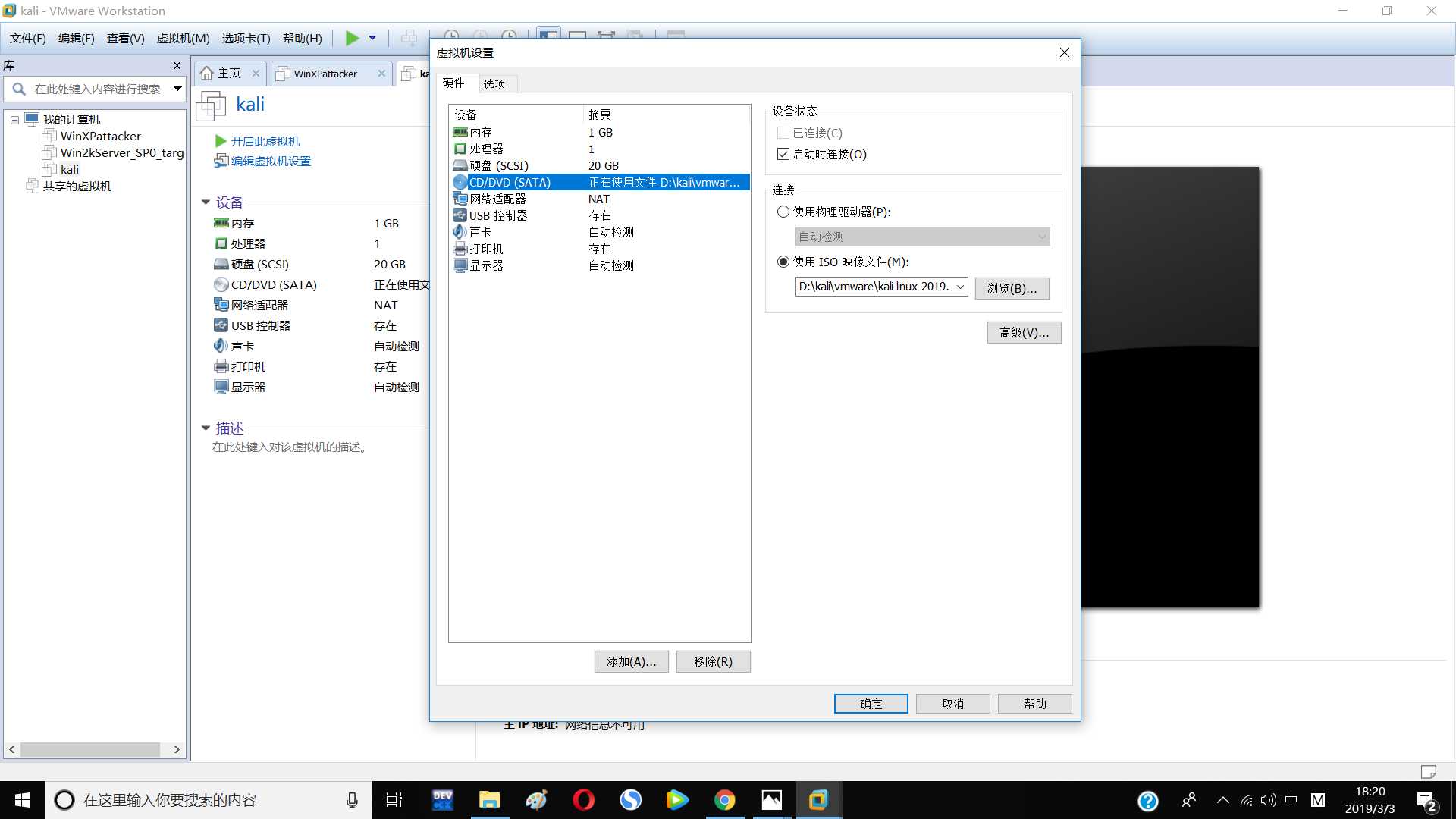
Task: Cancel dialog with 取消 button
Action: 952,704
